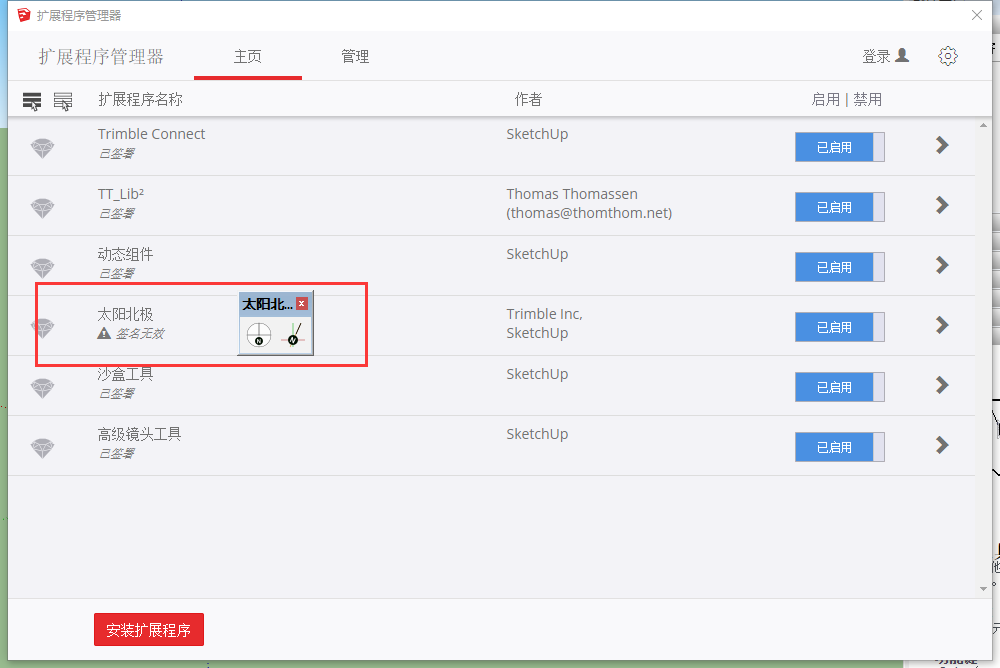The image size is (1000, 668).
Task: Close the 扩展程序管理器 window
Action: point(976,15)
